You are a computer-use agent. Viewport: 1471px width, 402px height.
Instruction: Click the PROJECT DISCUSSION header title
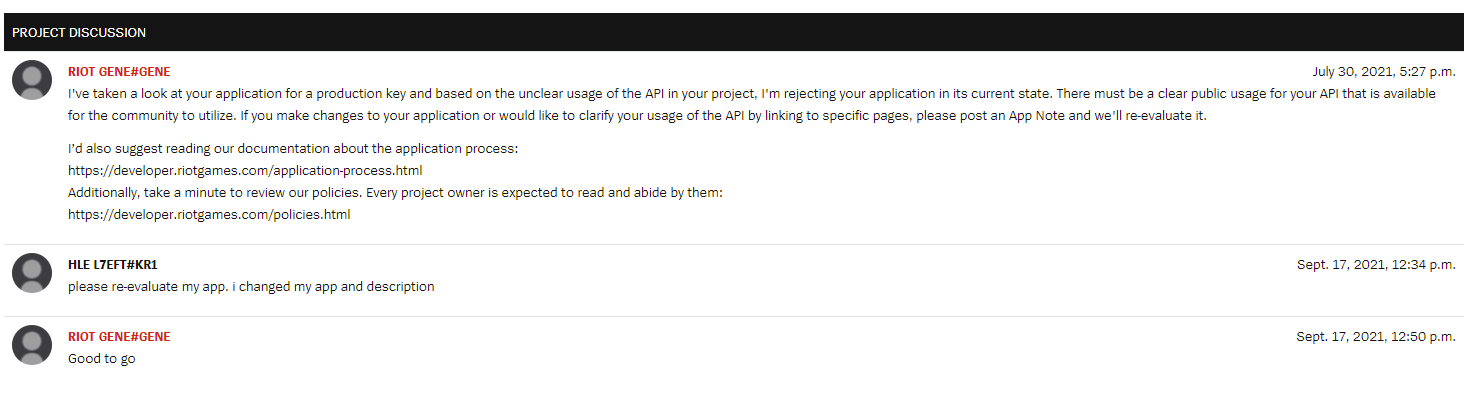(79, 33)
